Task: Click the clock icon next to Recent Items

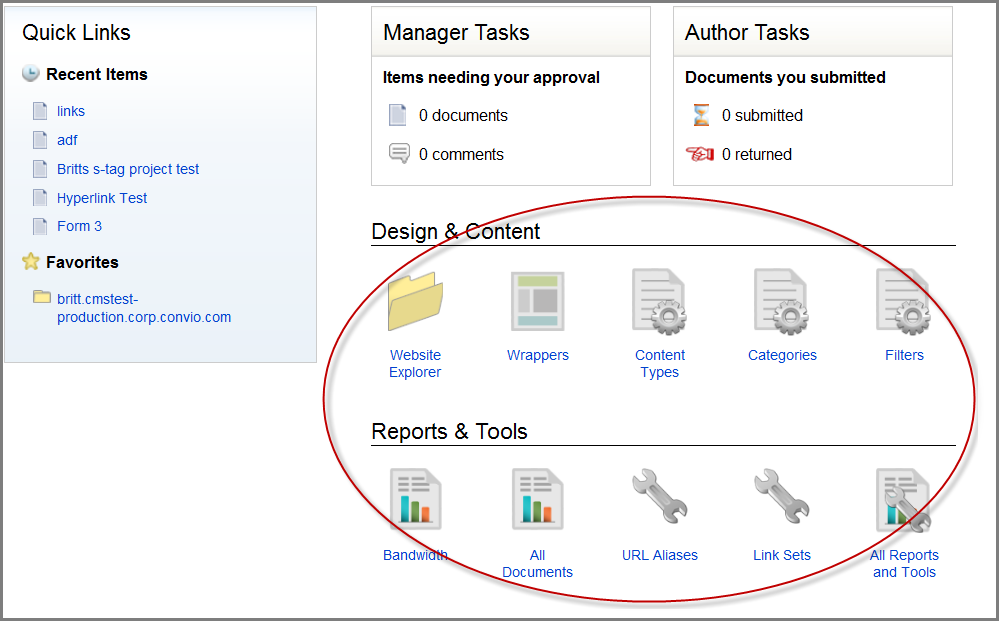Action: point(31,74)
